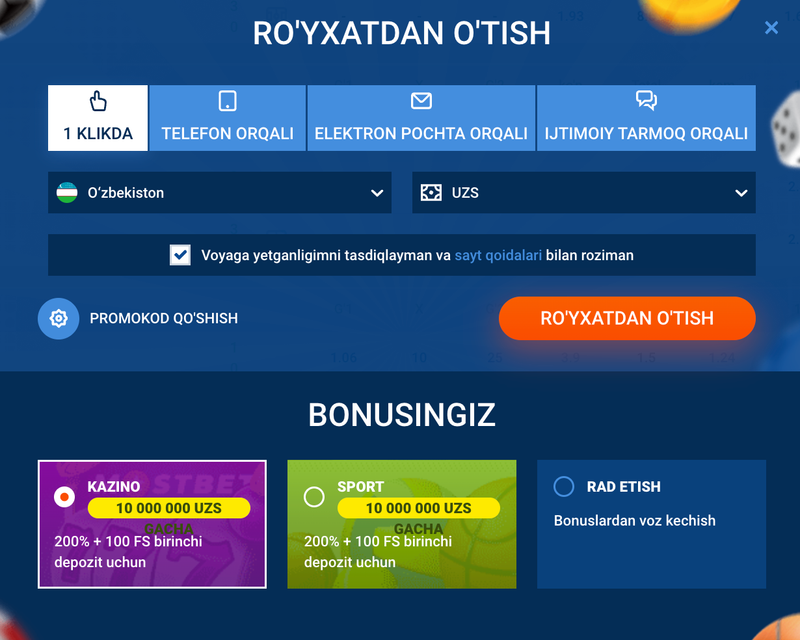Uncheck the age confirmation checkbox
The height and width of the screenshot is (640, 800).
click(180, 255)
